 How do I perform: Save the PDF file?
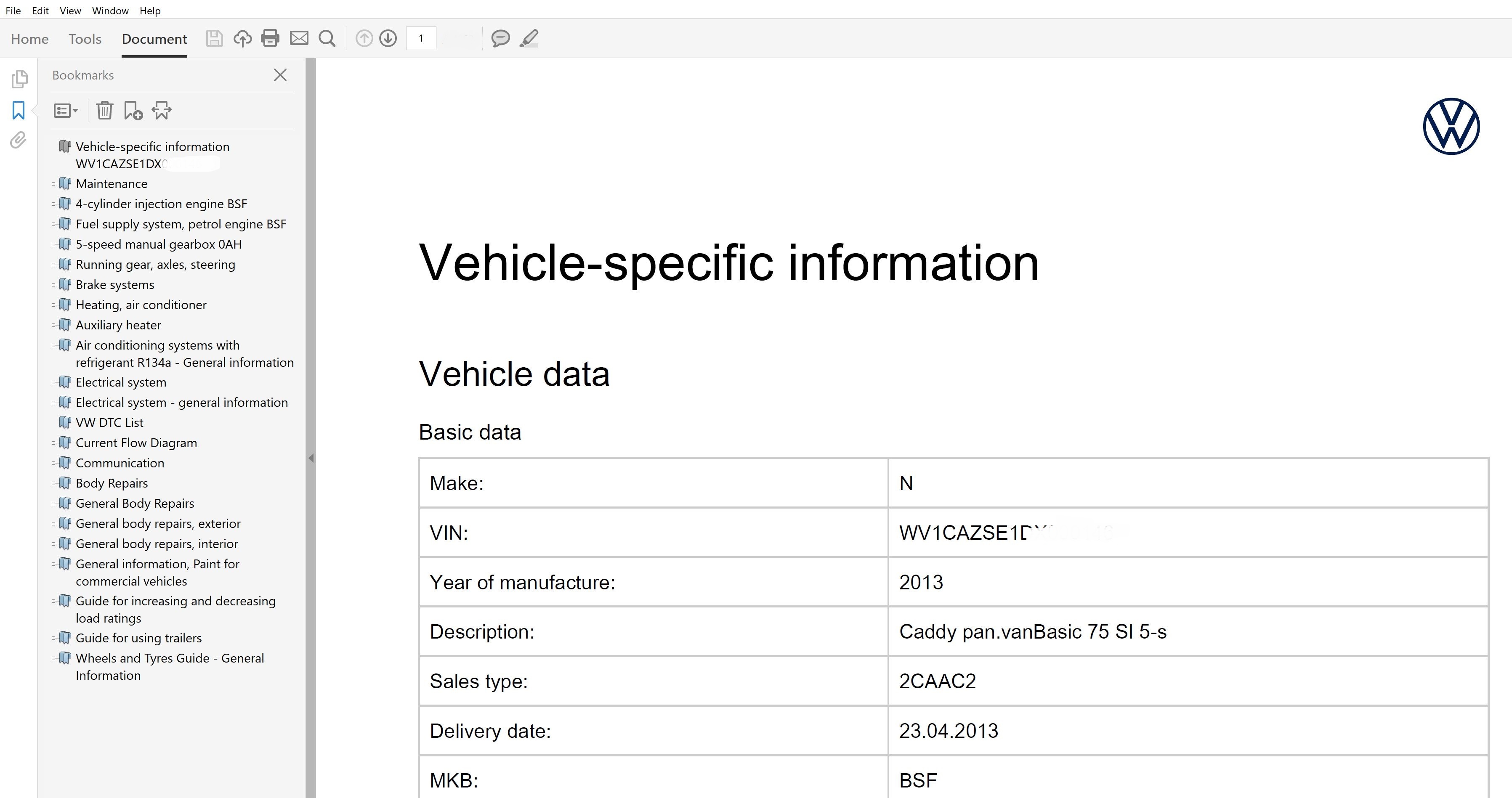214,38
